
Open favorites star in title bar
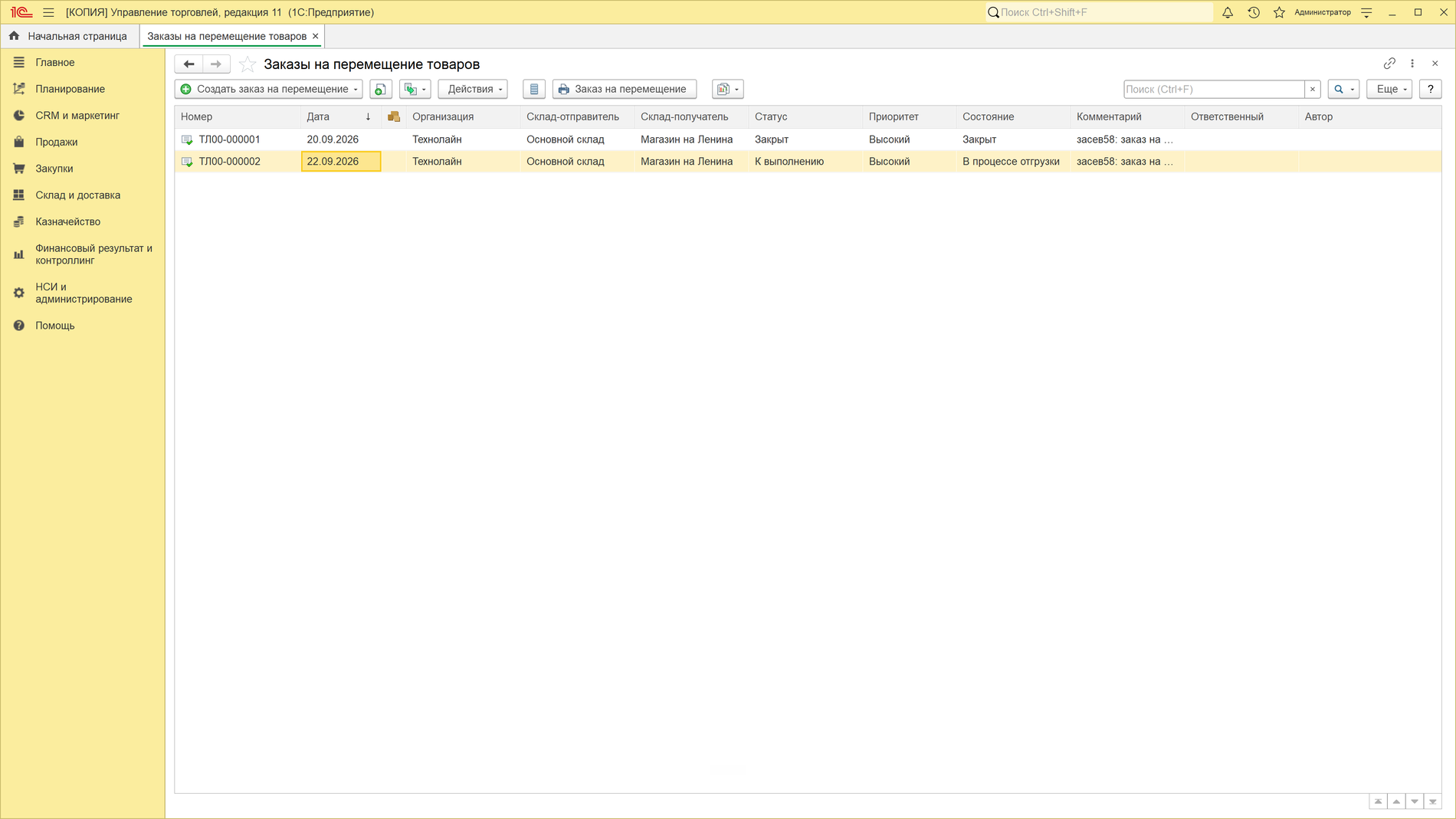tap(1279, 12)
